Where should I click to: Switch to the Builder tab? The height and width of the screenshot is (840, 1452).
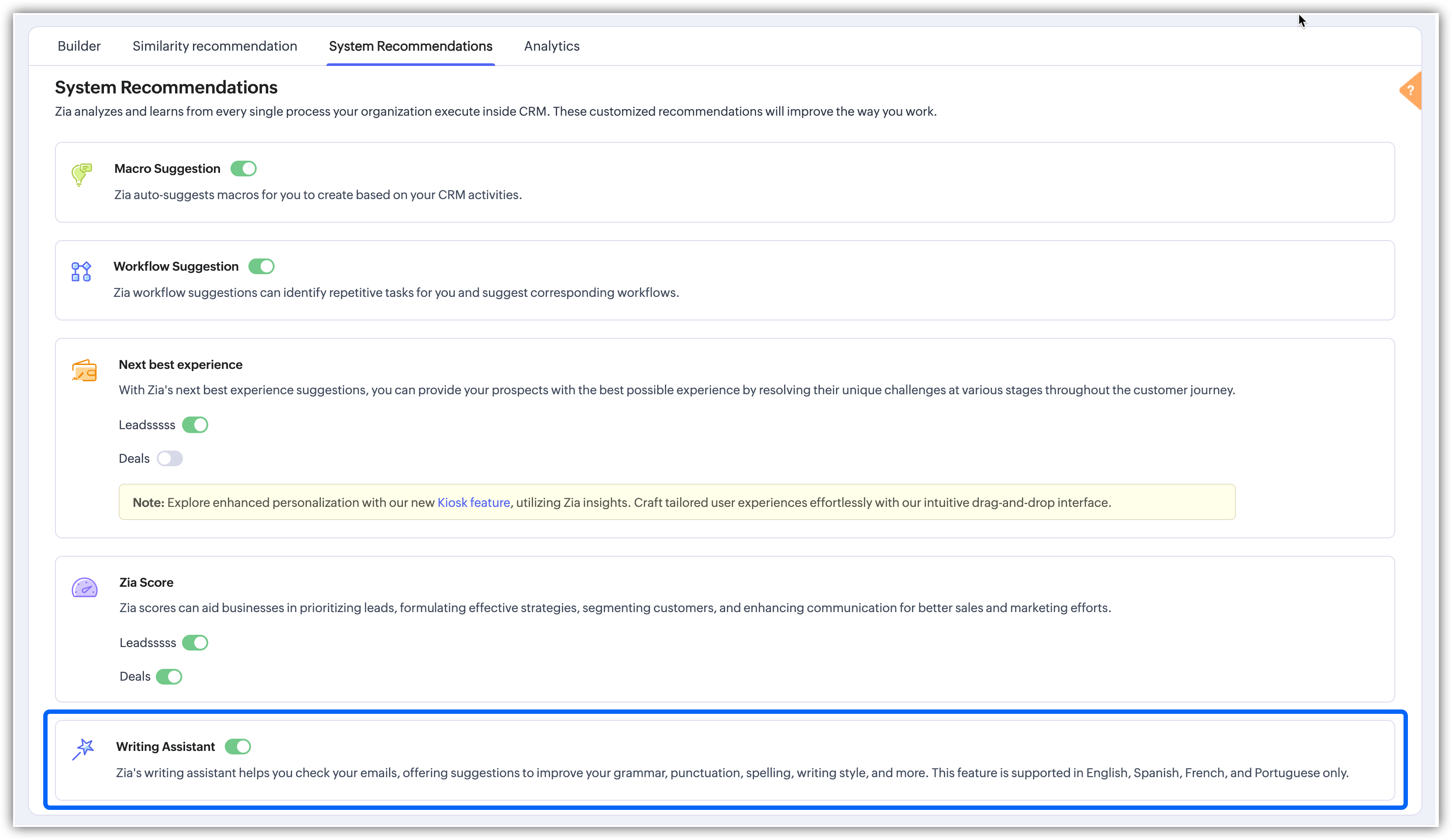(x=79, y=46)
